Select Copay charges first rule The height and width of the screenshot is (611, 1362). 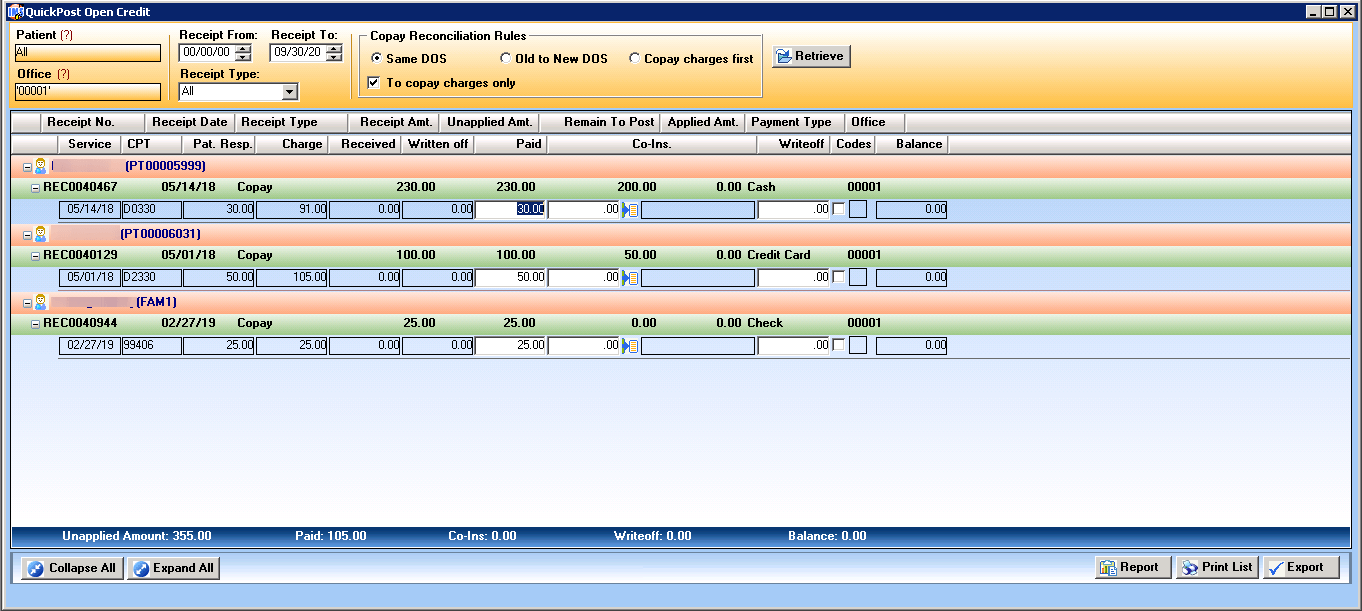(x=634, y=59)
